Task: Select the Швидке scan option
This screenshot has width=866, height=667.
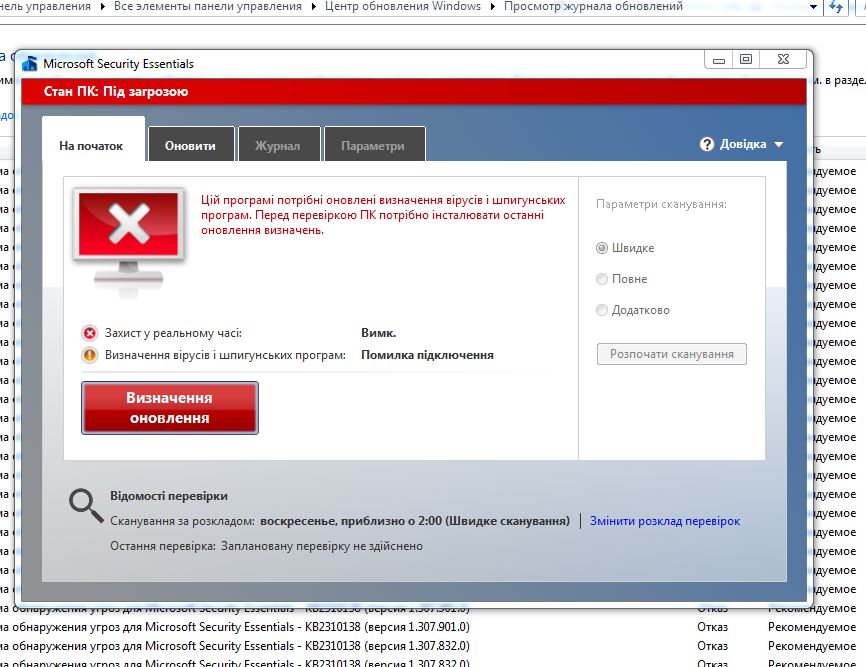Action: (601, 248)
